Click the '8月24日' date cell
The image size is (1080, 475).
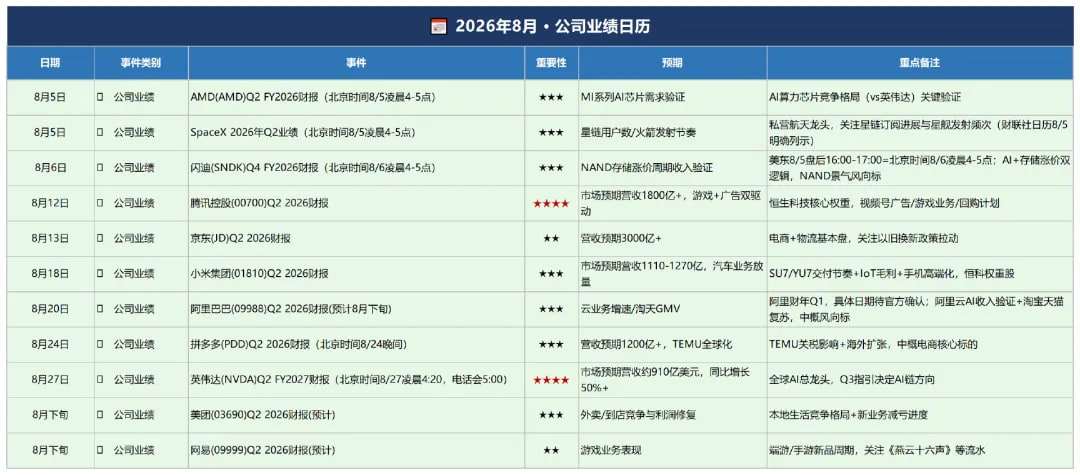click(50, 344)
